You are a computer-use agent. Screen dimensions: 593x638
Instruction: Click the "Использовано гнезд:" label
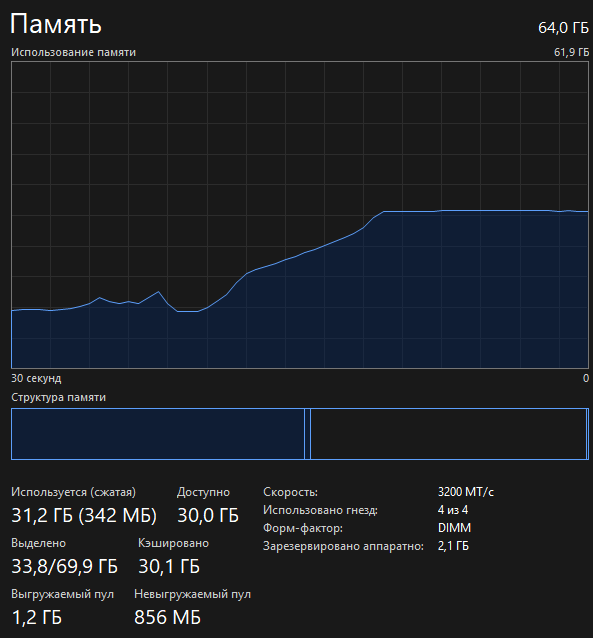coord(320,510)
